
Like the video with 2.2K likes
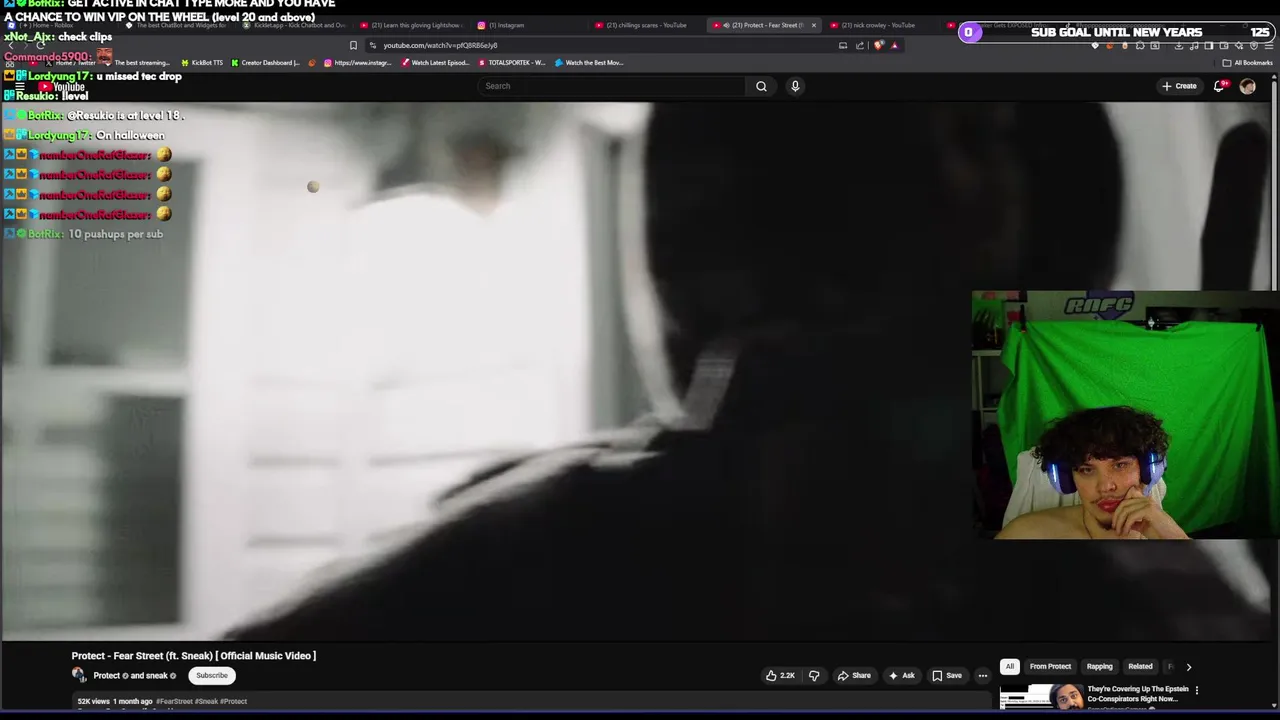[780, 676]
